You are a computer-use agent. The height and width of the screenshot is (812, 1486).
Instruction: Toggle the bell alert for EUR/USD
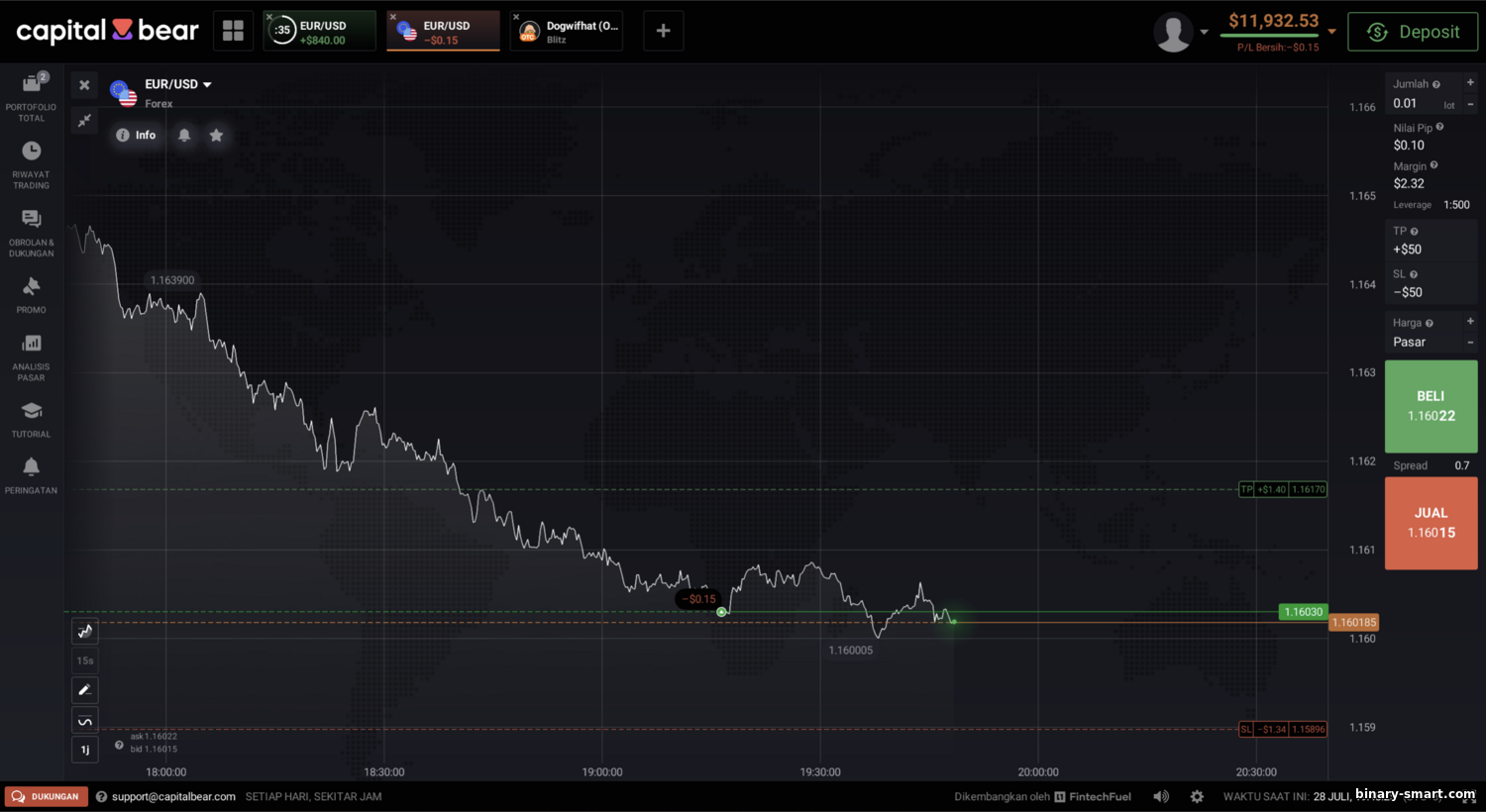click(184, 136)
